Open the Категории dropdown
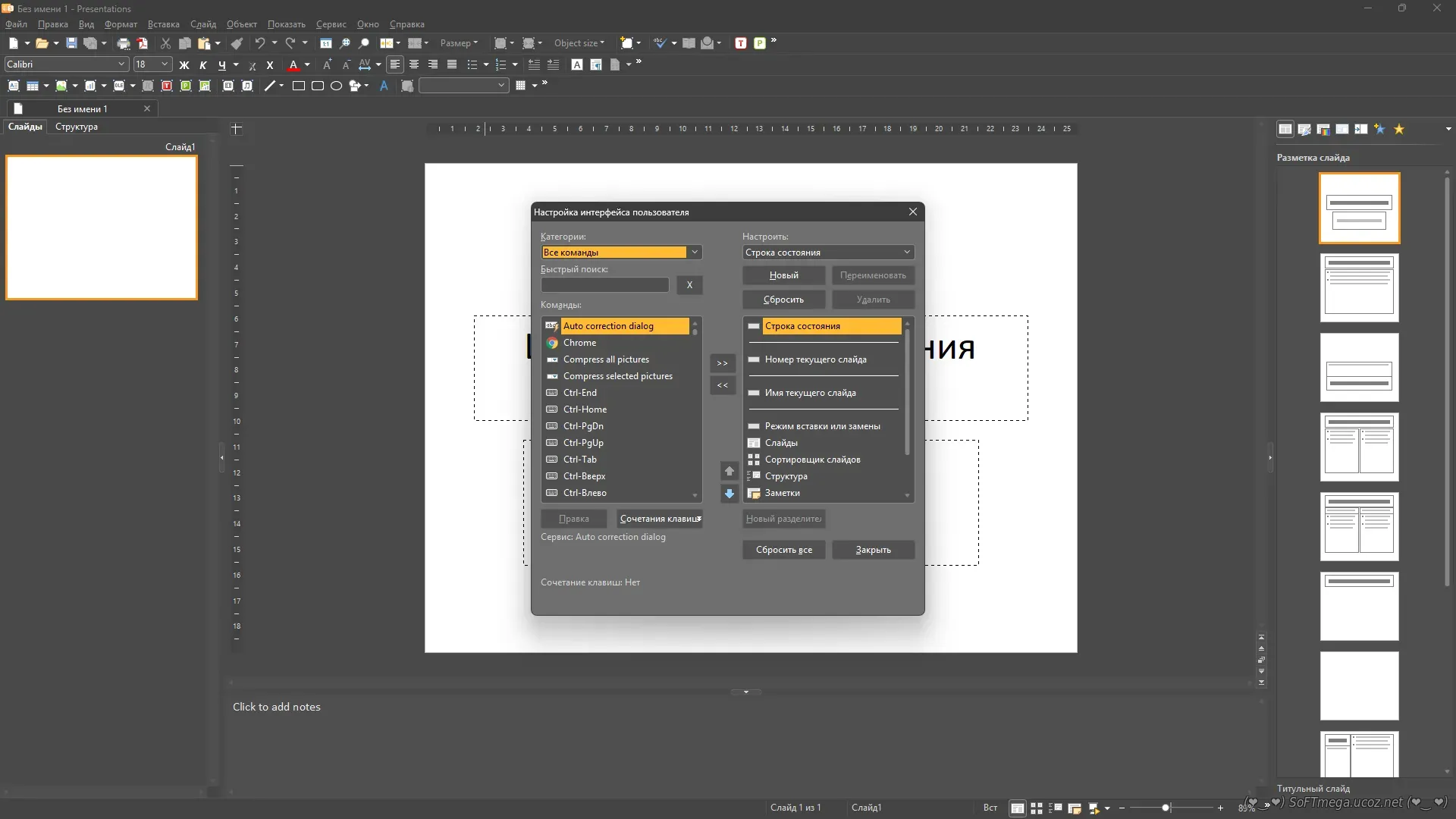 pyautogui.click(x=694, y=253)
